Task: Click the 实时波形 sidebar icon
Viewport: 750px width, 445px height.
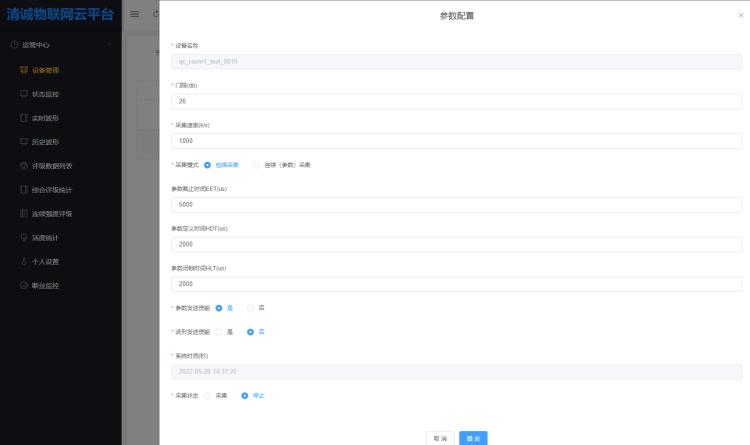Action: [24, 118]
